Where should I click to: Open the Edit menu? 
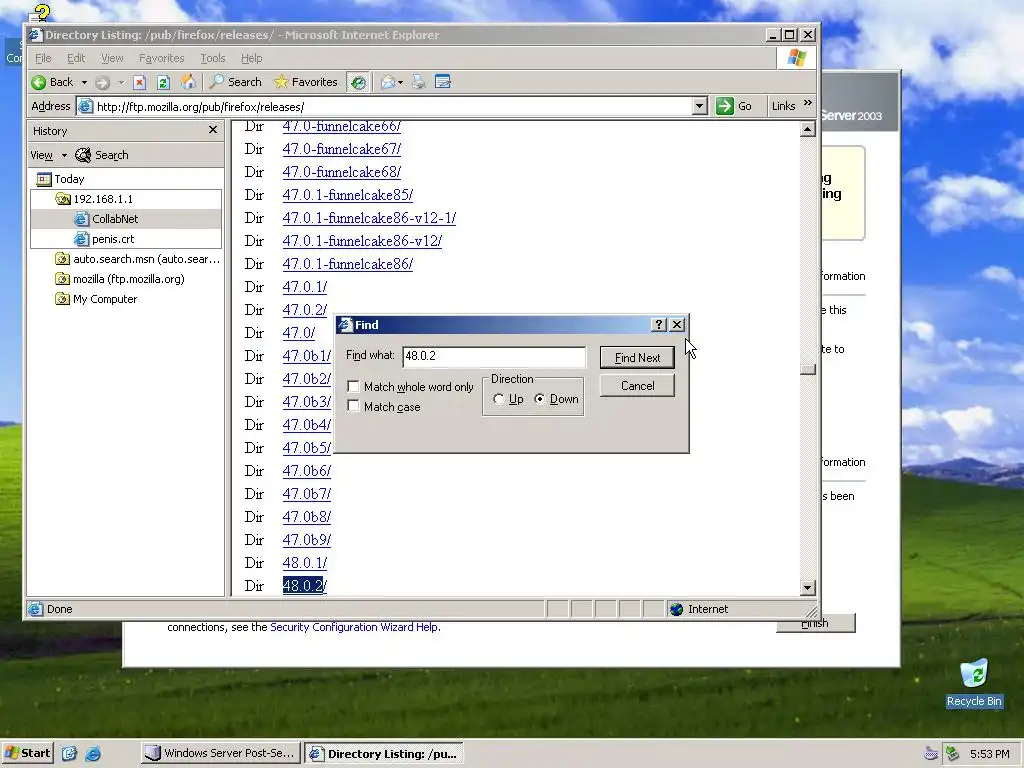coord(76,58)
